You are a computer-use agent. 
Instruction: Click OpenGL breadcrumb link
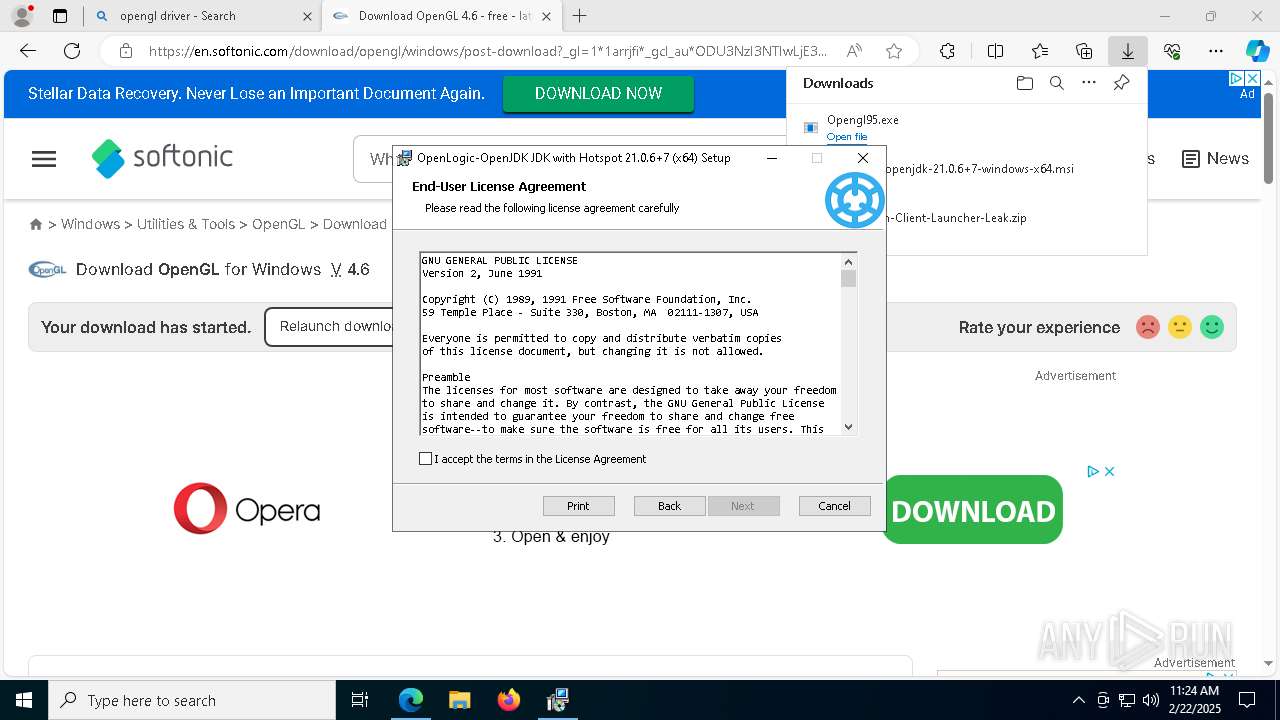pos(278,224)
